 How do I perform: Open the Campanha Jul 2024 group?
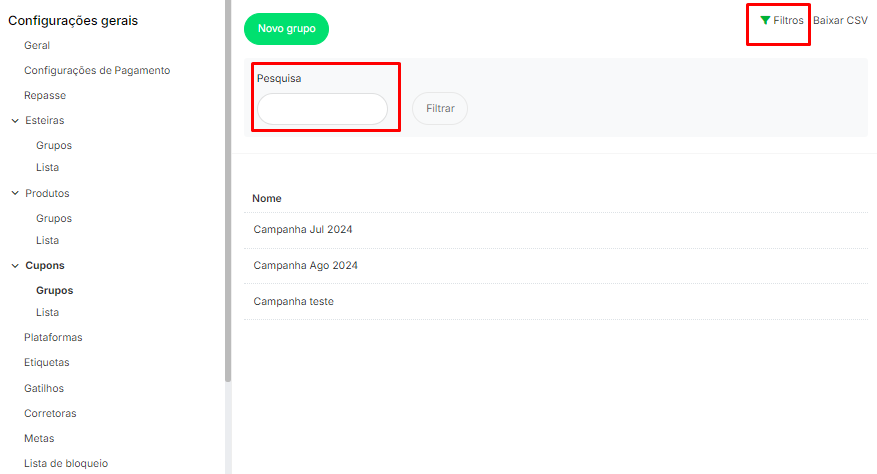[x=303, y=230]
